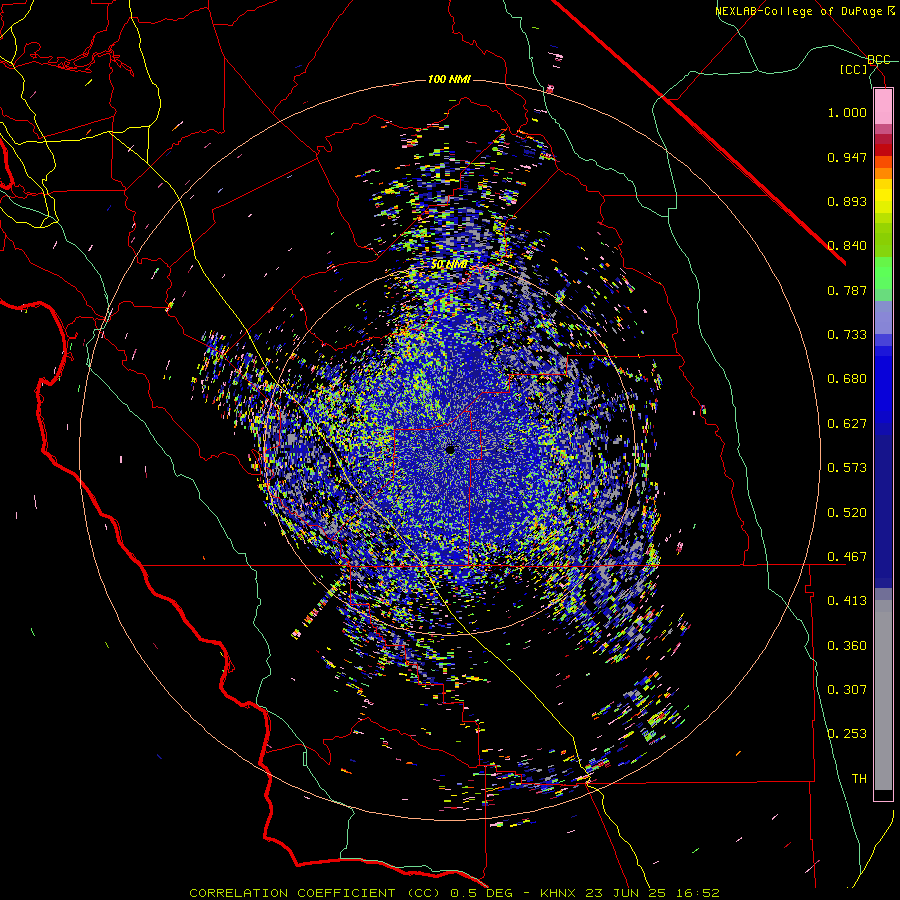Screen dimensions: 900x900
Task: Click the 0.733 legend value
Action: (847, 335)
